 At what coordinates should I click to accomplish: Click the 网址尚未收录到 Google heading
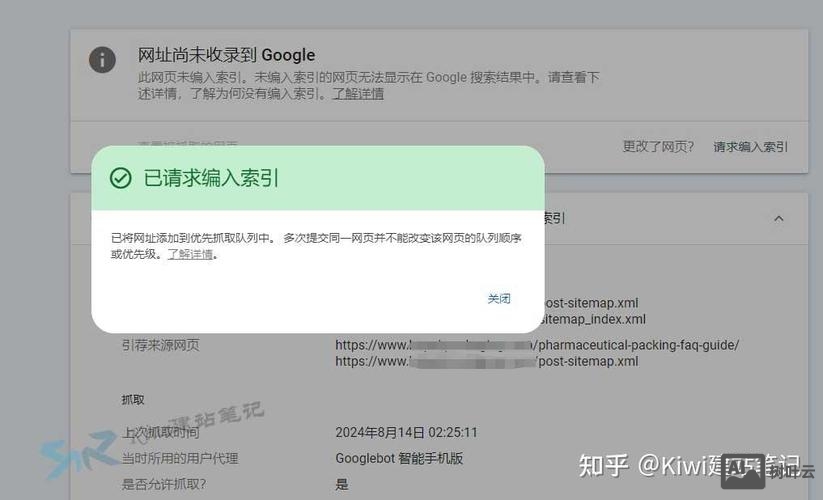(x=226, y=55)
